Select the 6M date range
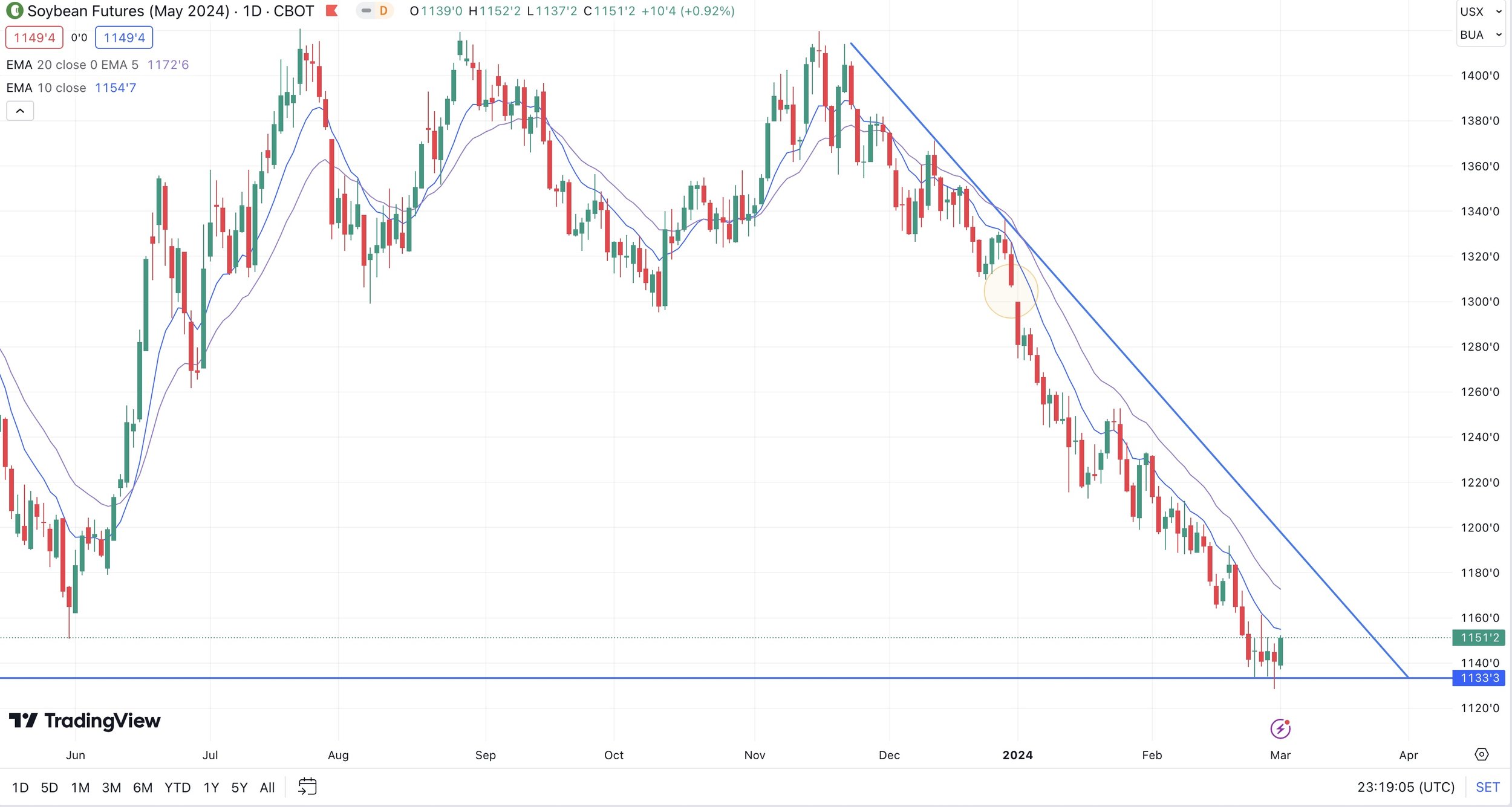This screenshot has height=807, width=1512. tap(143, 788)
